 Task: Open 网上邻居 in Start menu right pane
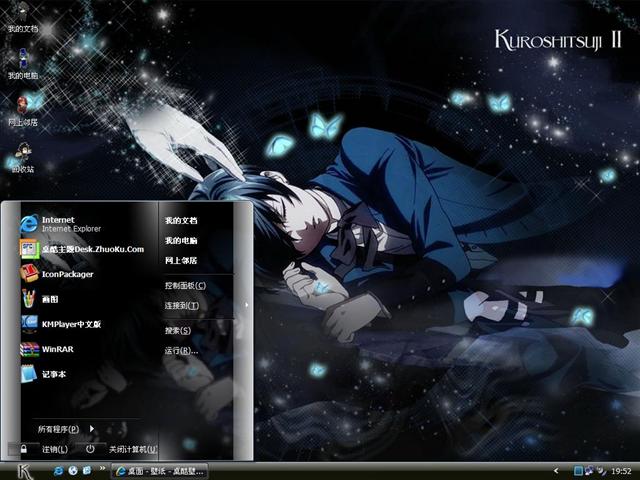[181, 260]
